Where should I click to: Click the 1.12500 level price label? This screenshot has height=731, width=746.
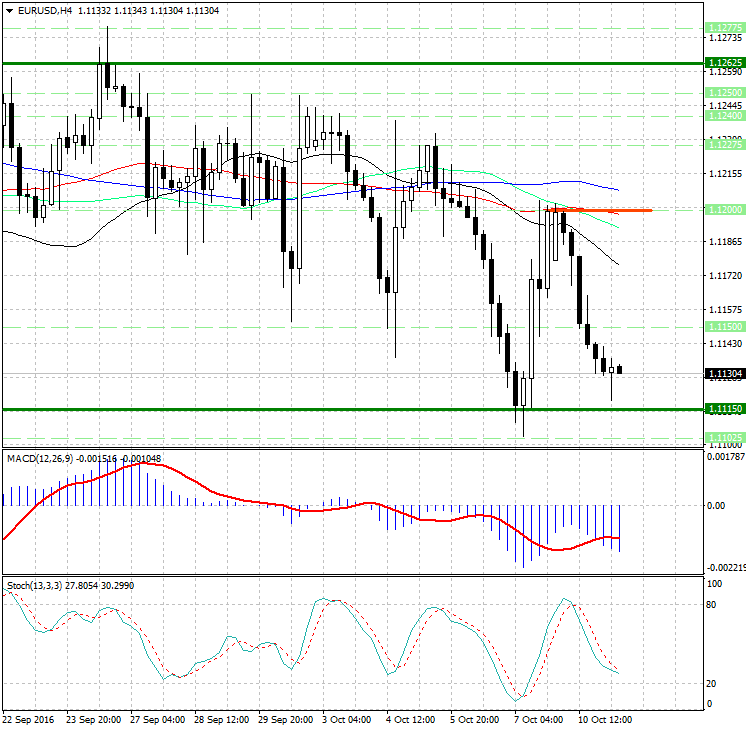pos(724,91)
